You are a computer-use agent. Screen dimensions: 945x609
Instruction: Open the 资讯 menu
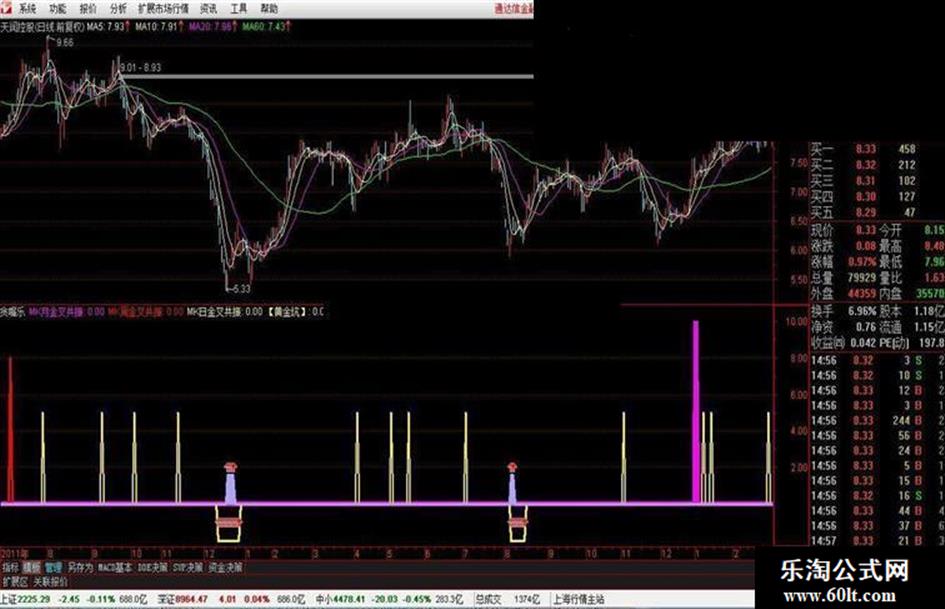[209, 8]
